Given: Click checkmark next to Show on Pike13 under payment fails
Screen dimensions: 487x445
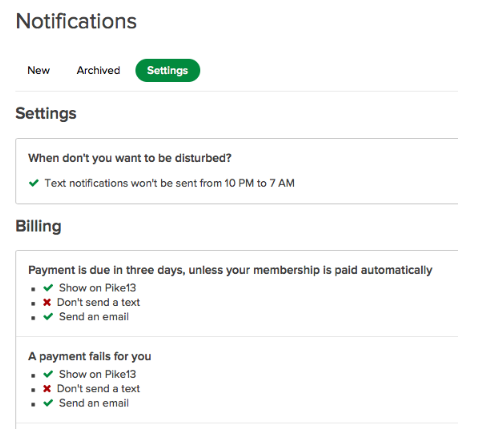Looking at the screenshot, I should pos(48,374).
